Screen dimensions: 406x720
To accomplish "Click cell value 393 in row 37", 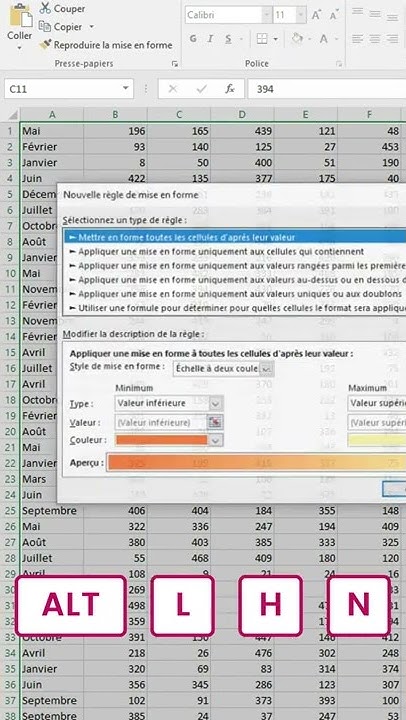I will (x=305, y=700).
